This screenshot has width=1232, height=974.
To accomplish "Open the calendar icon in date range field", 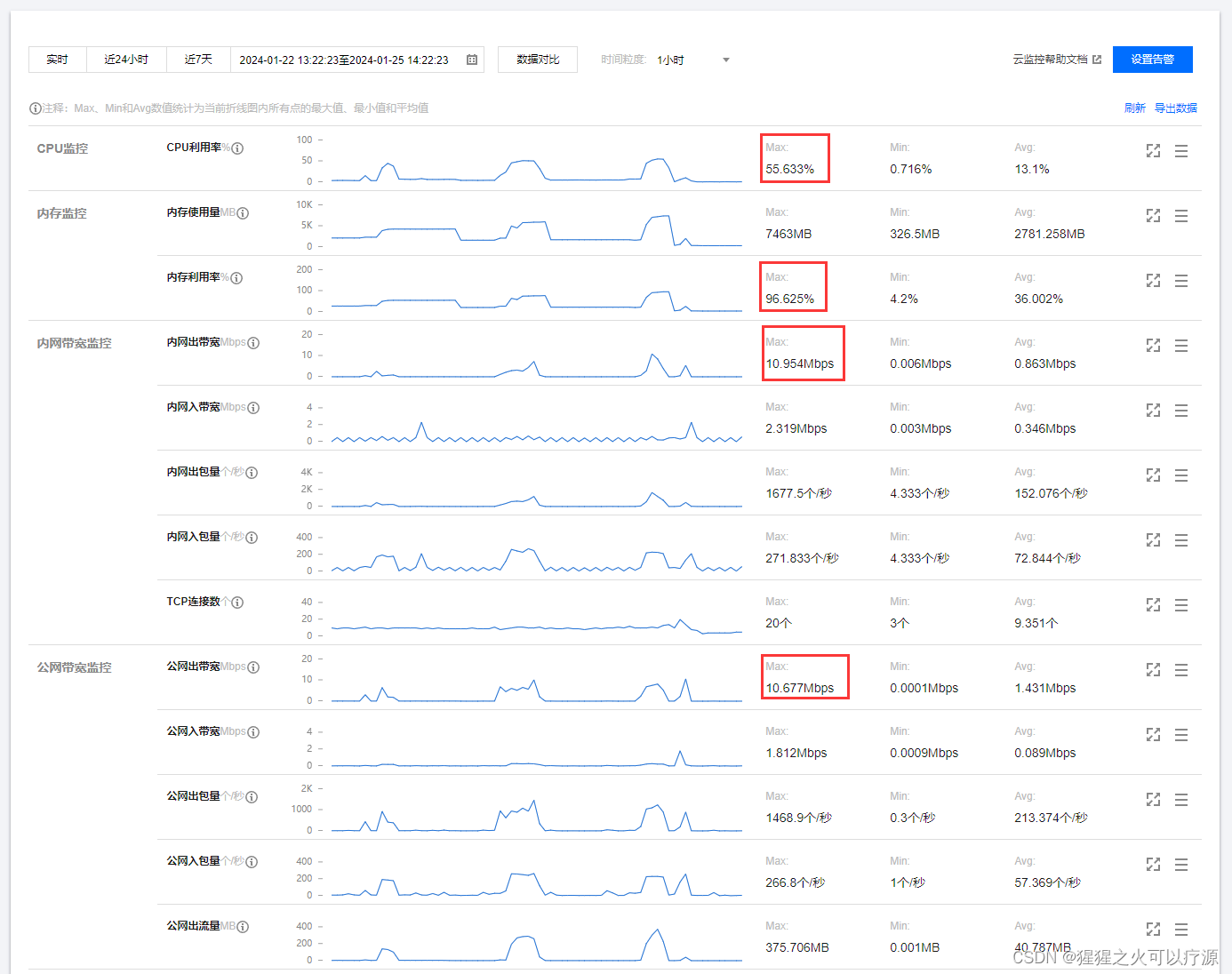I will pos(472,60).
